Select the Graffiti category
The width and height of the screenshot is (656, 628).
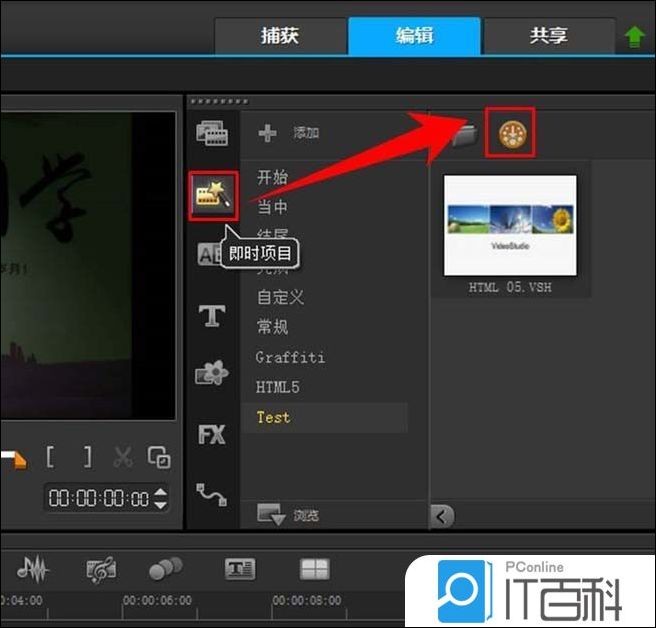pos(290,357)
